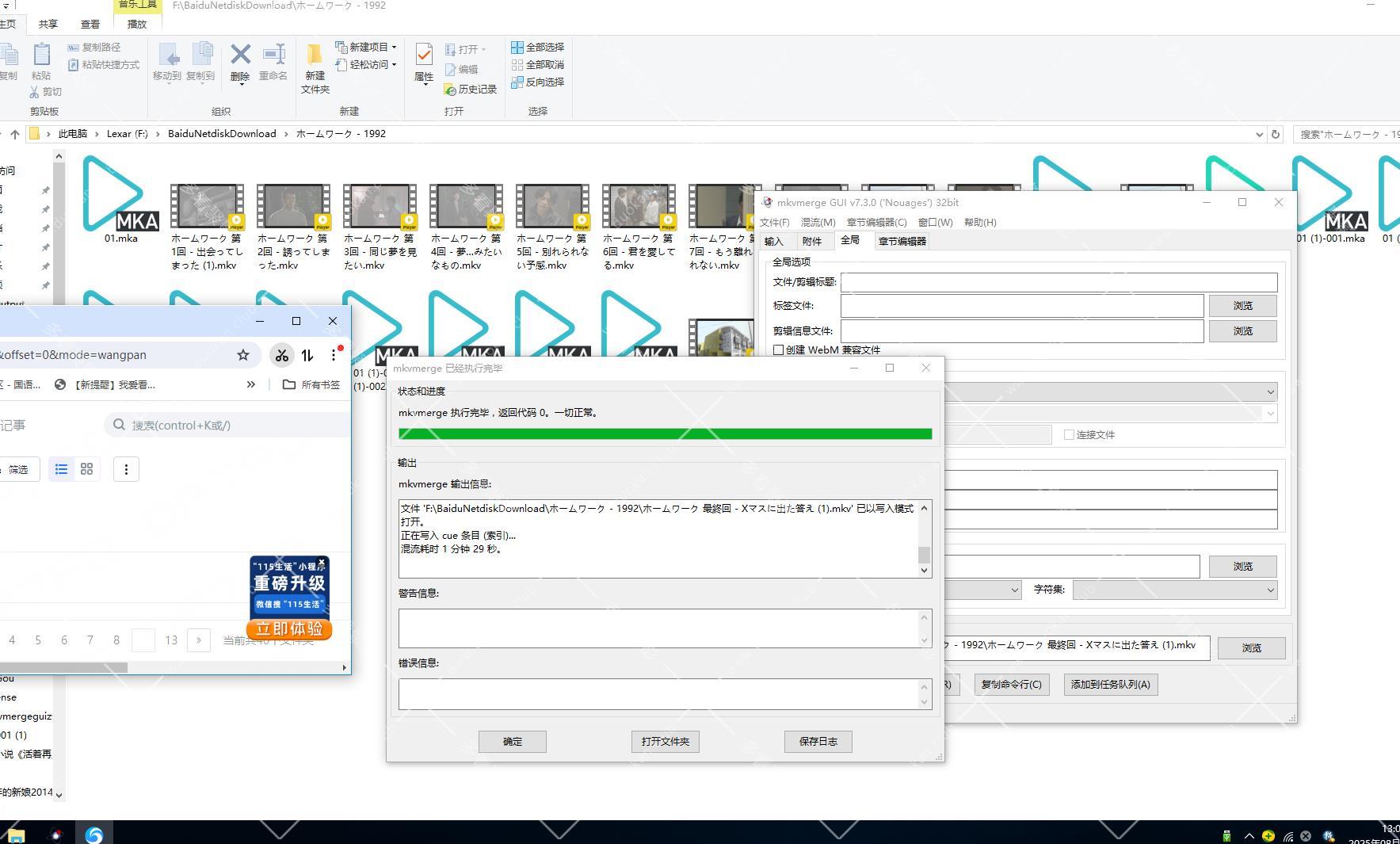Image resolution: width=1400 pixels, height=844 pixels.
Task: Click the scissors extension icon
Action: pos(281,355)
